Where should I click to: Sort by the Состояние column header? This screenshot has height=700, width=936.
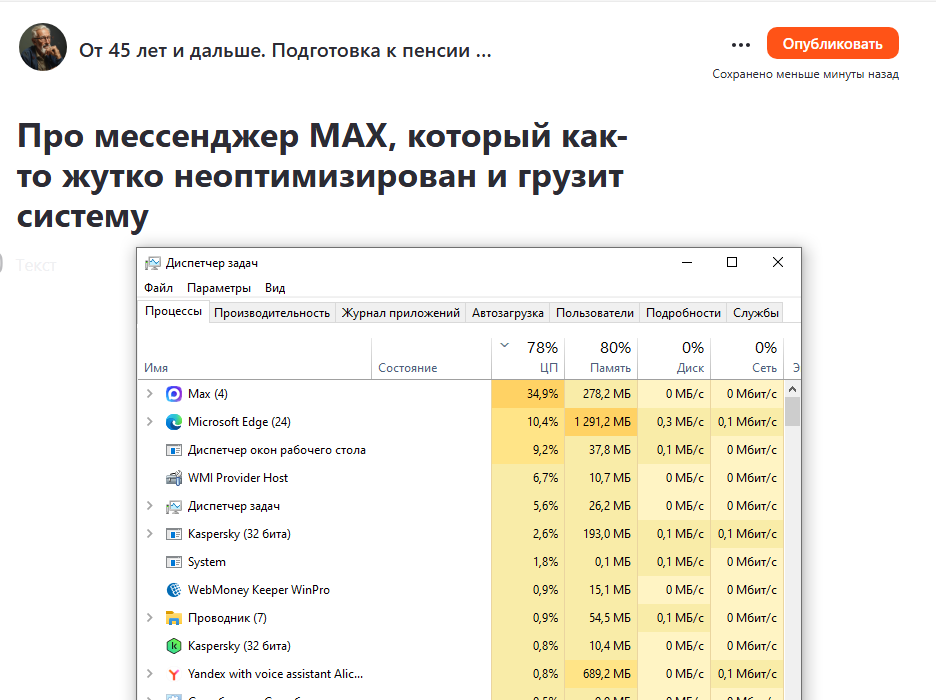point(431,359)
